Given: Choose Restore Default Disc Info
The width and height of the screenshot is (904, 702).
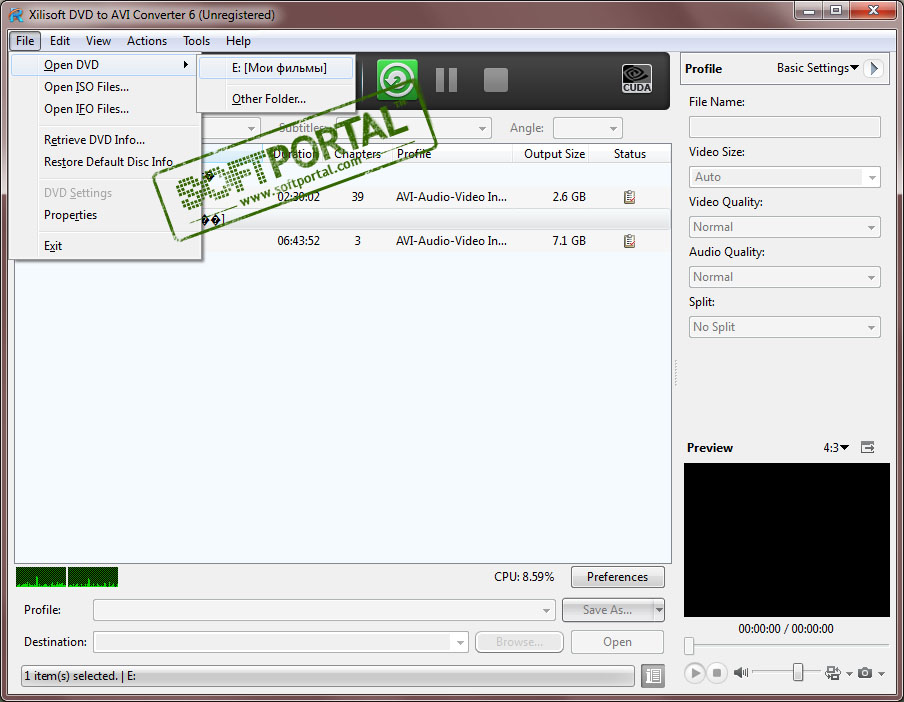Looking at the screenshot, I should pyautogui.click(x=104, y=162).
